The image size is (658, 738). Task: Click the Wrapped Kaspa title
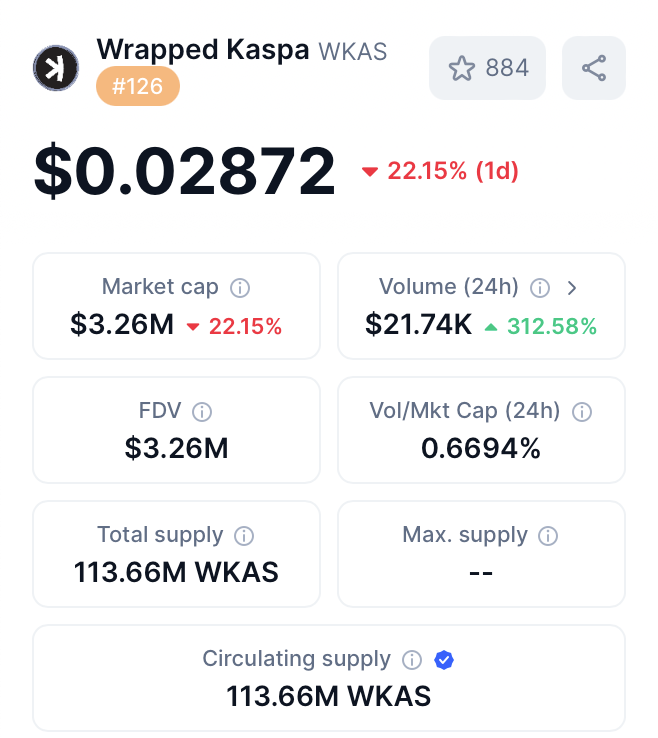(203, 49)
